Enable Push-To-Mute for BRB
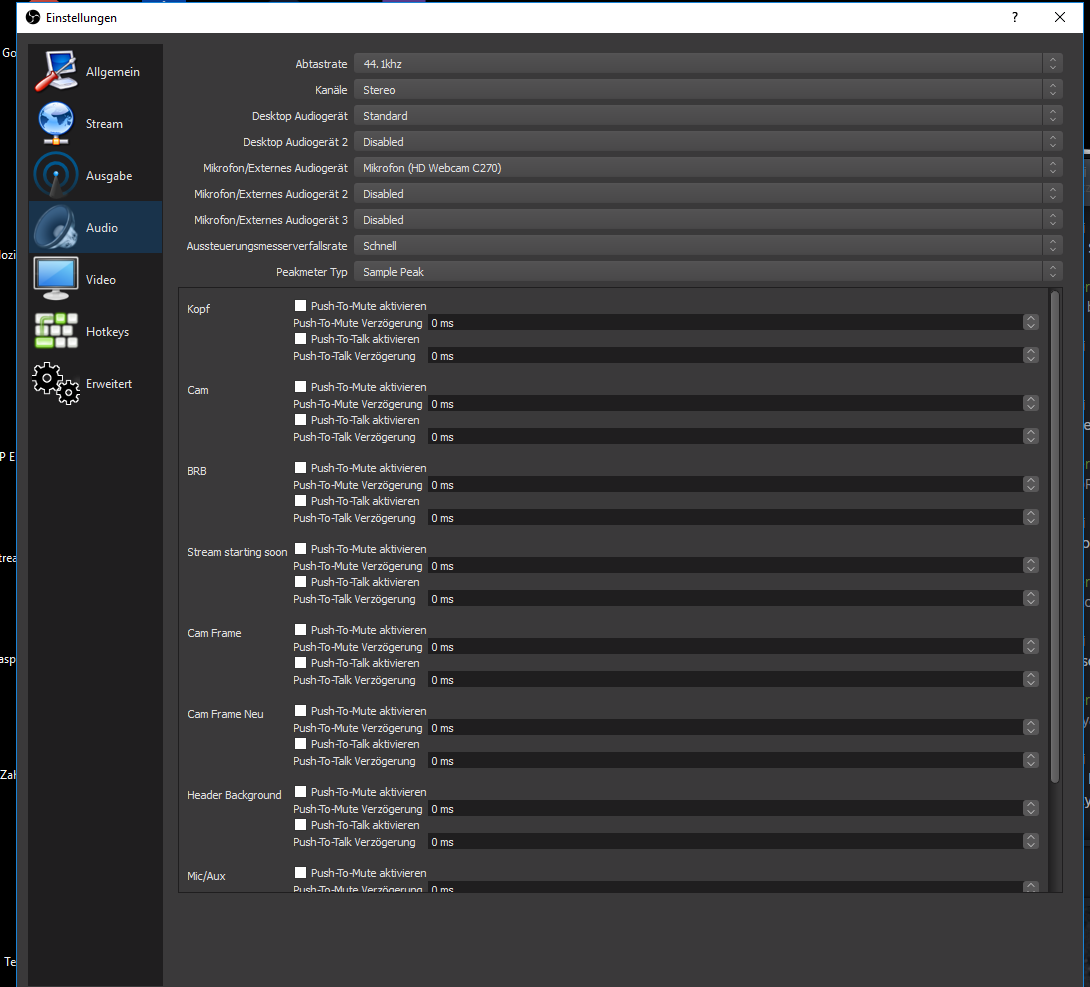This screenshot has height=987, width=1090. point(300,467)
